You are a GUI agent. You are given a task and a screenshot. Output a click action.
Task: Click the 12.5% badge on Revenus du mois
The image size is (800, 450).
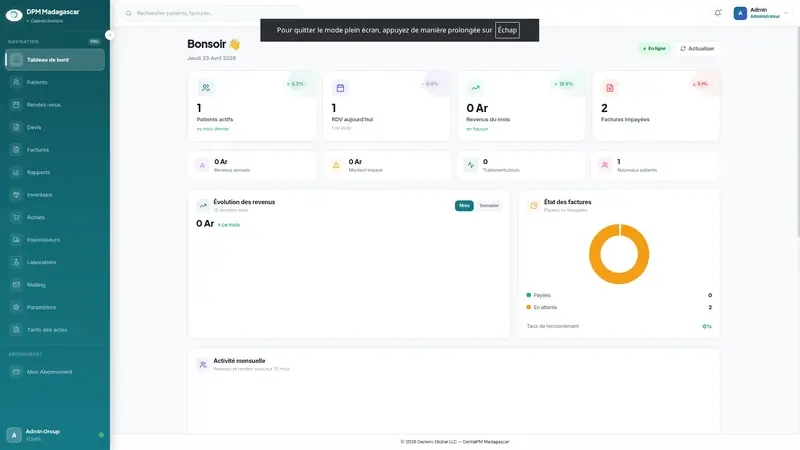(x=564, y=84)
